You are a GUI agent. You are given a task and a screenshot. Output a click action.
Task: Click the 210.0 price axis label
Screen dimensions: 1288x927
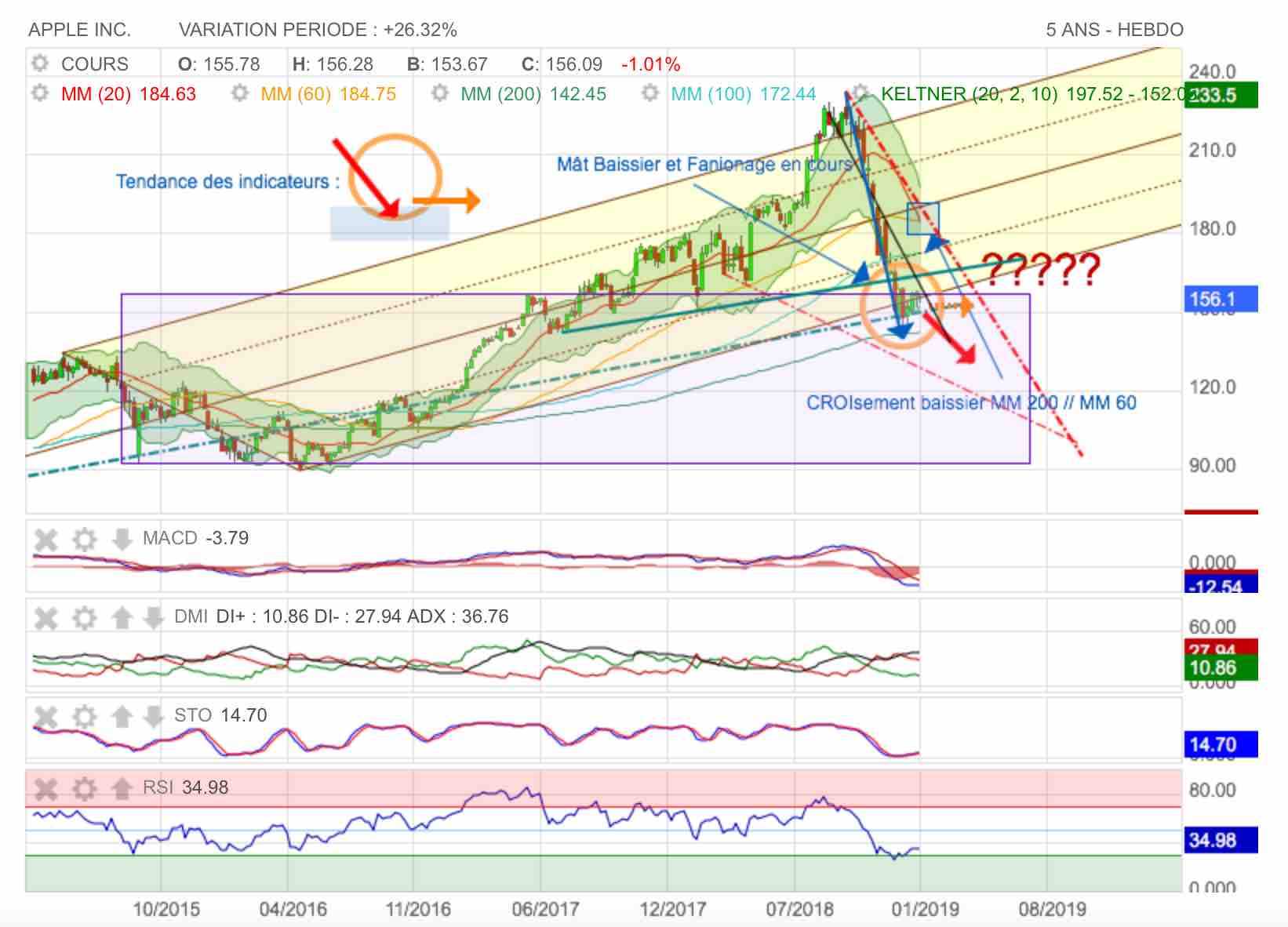[1212, 150]
